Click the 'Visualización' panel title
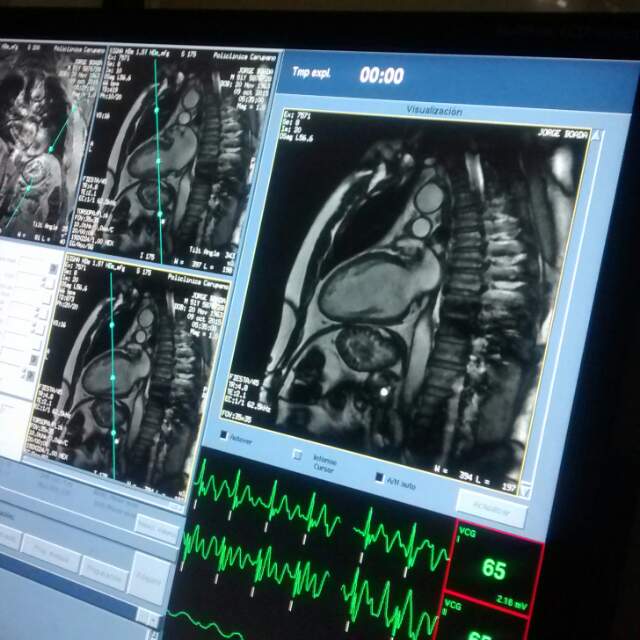The image size is (640, 640). point(434,110)
